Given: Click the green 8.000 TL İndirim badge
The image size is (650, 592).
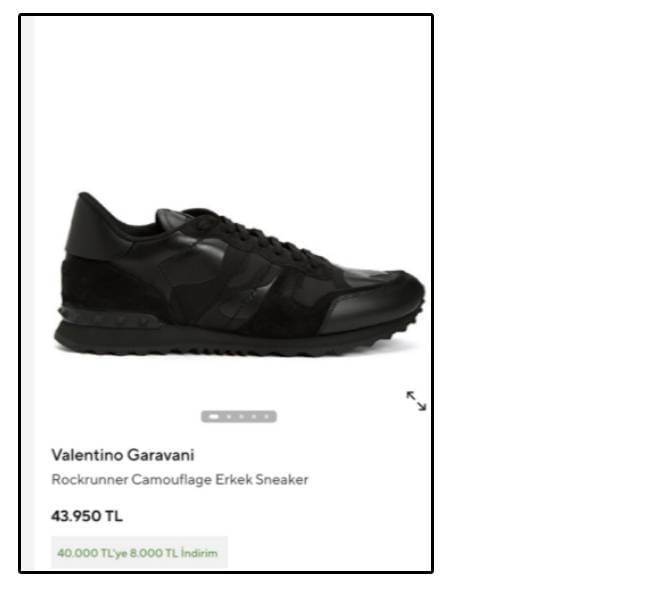Looking at the screenshot, I should pos(139,553).
